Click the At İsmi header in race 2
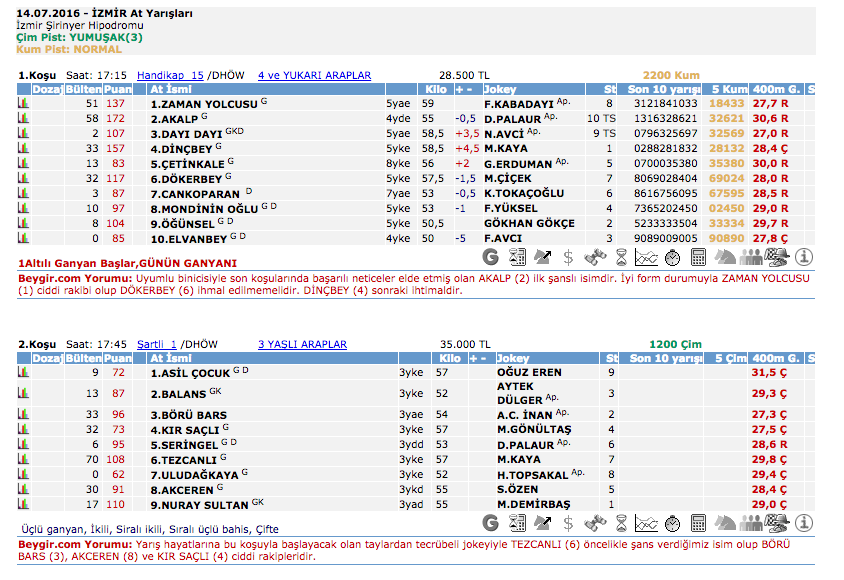The height and width of the screenshot is (580, 844). [x=171, y=357]
